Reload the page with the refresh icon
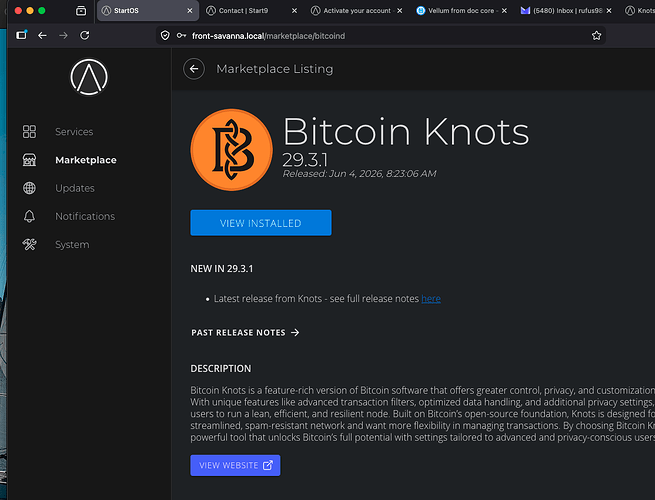Viewport: 655px width, 500px height. pos(85,36)
